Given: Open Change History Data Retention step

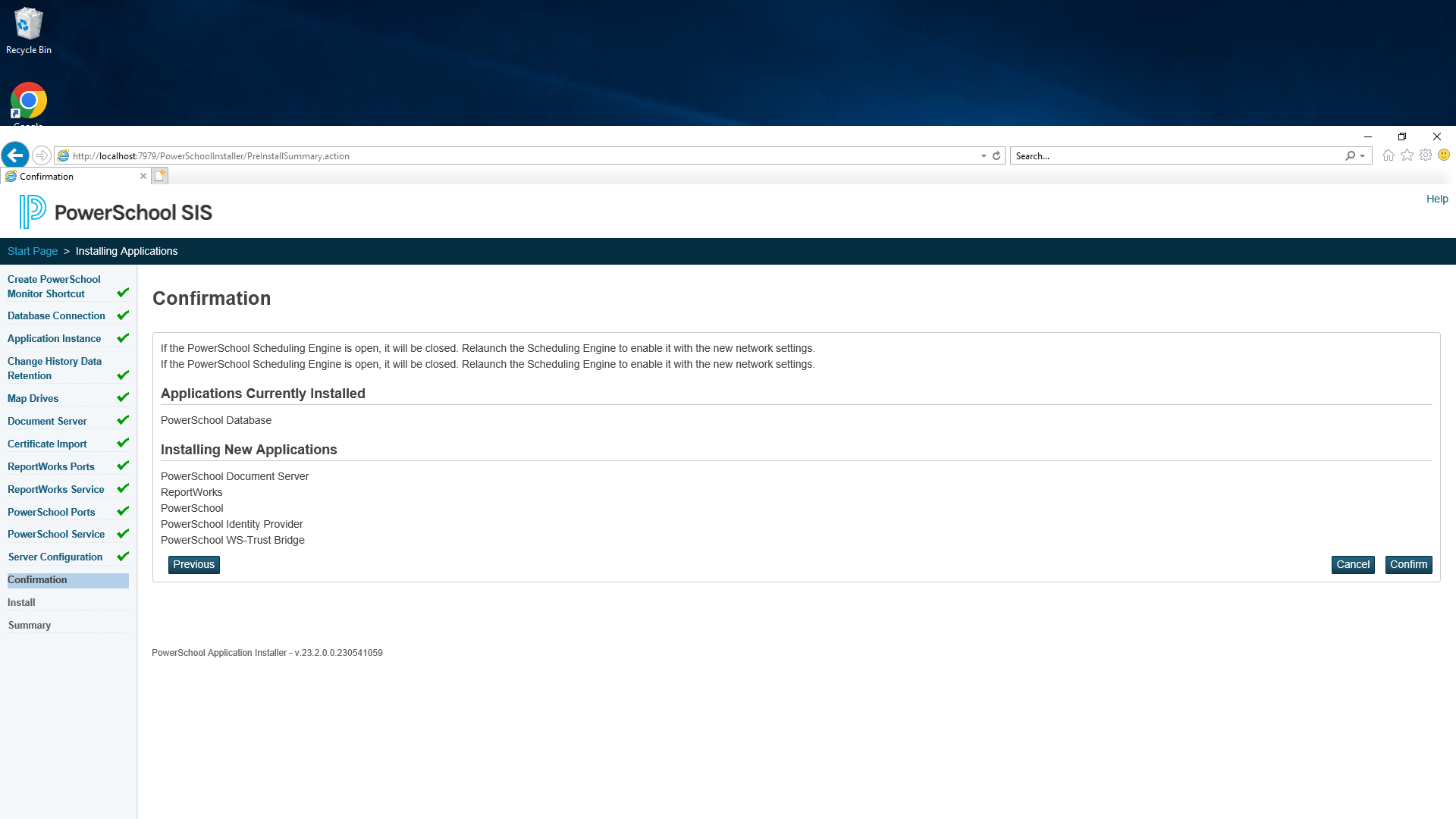Looking at the screenshot, I should pos(55,369).
